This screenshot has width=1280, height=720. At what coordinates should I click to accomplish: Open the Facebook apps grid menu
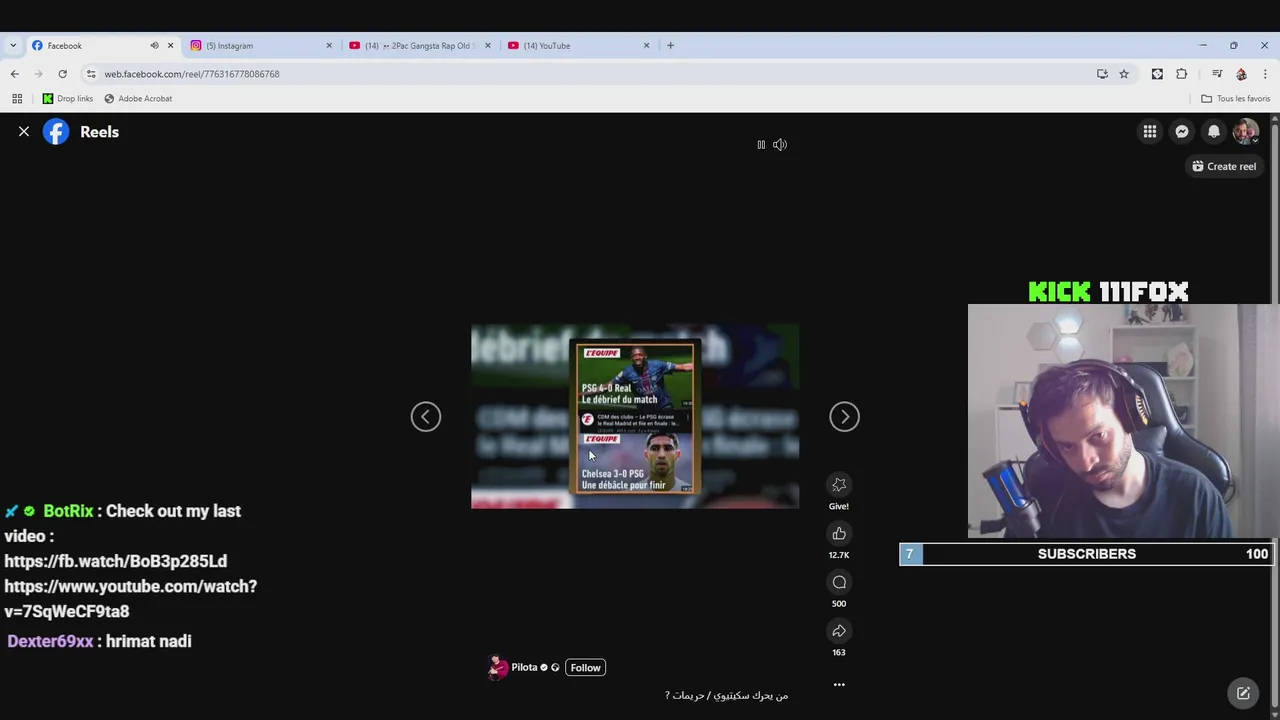pos(1150,132)
